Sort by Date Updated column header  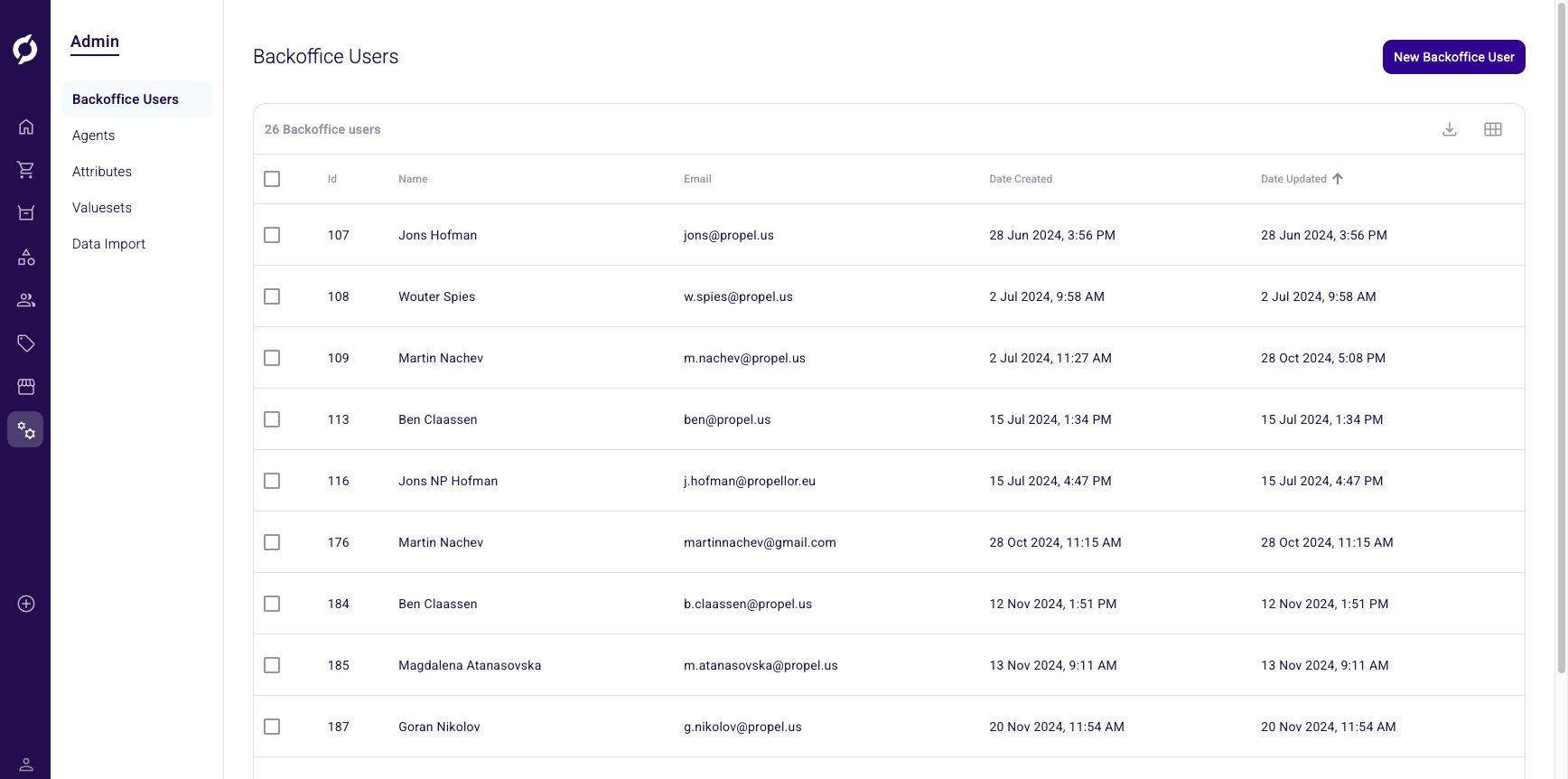coord(1293,179)
